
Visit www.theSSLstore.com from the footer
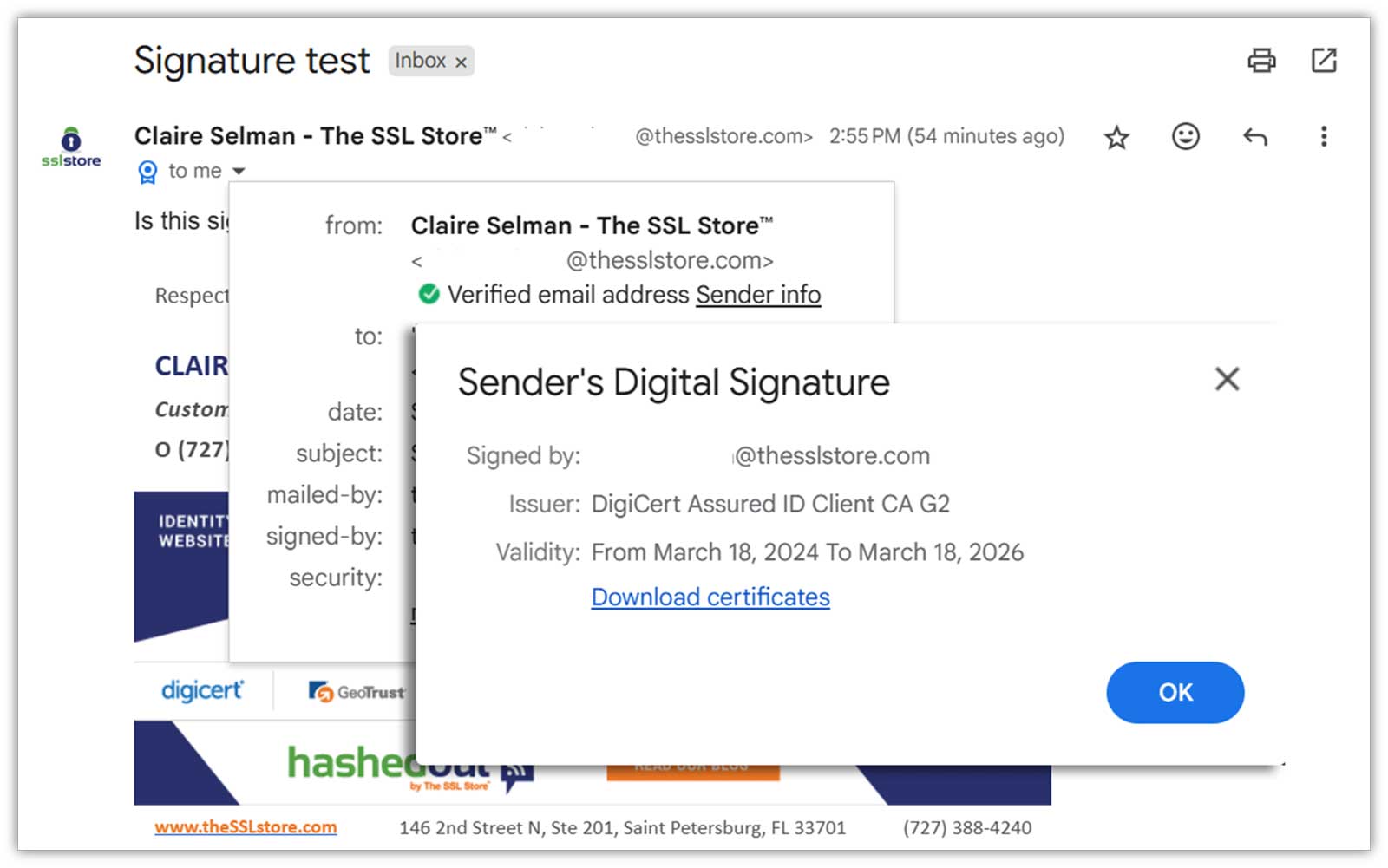246,827
